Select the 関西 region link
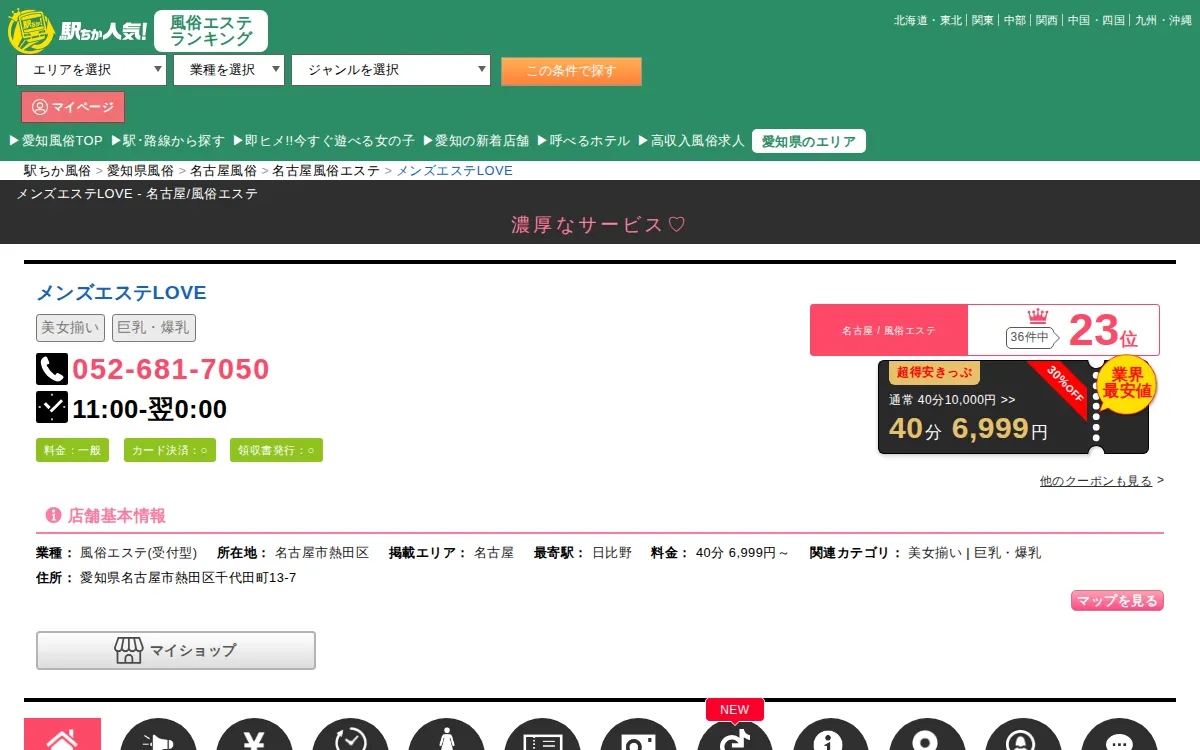 coord(1047,20)
